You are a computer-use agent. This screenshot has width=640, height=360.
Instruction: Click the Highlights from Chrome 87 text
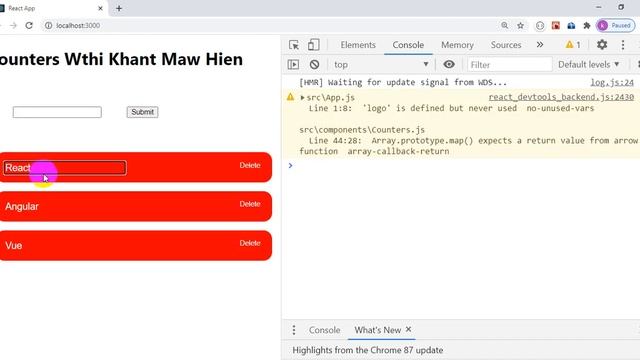(368, 350)
